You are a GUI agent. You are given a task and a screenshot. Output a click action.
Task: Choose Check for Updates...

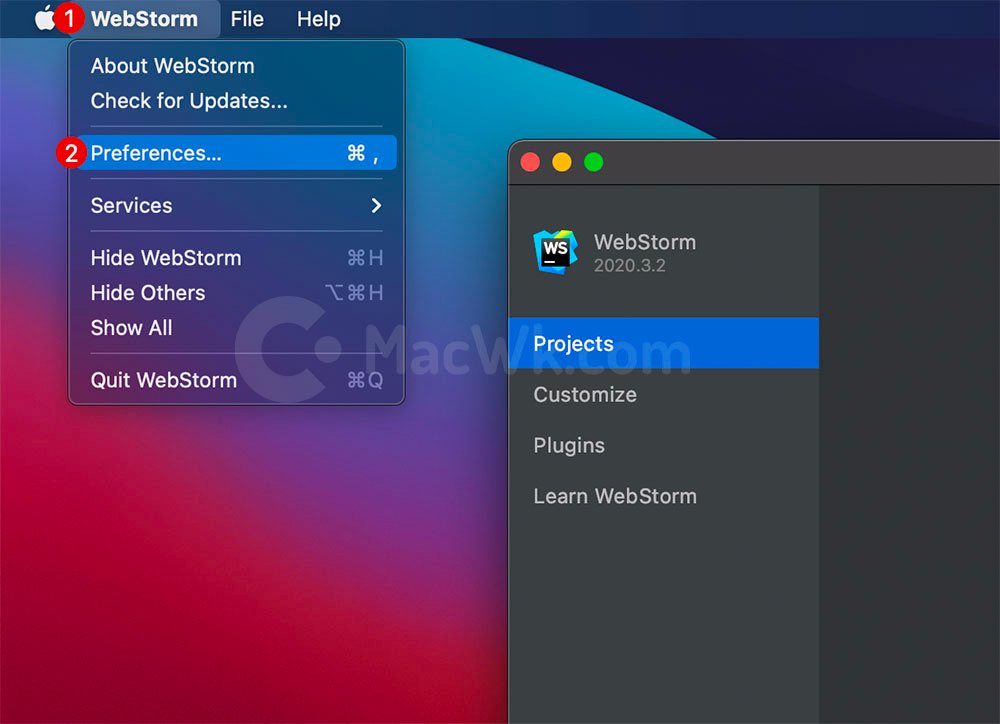[237, 101]
